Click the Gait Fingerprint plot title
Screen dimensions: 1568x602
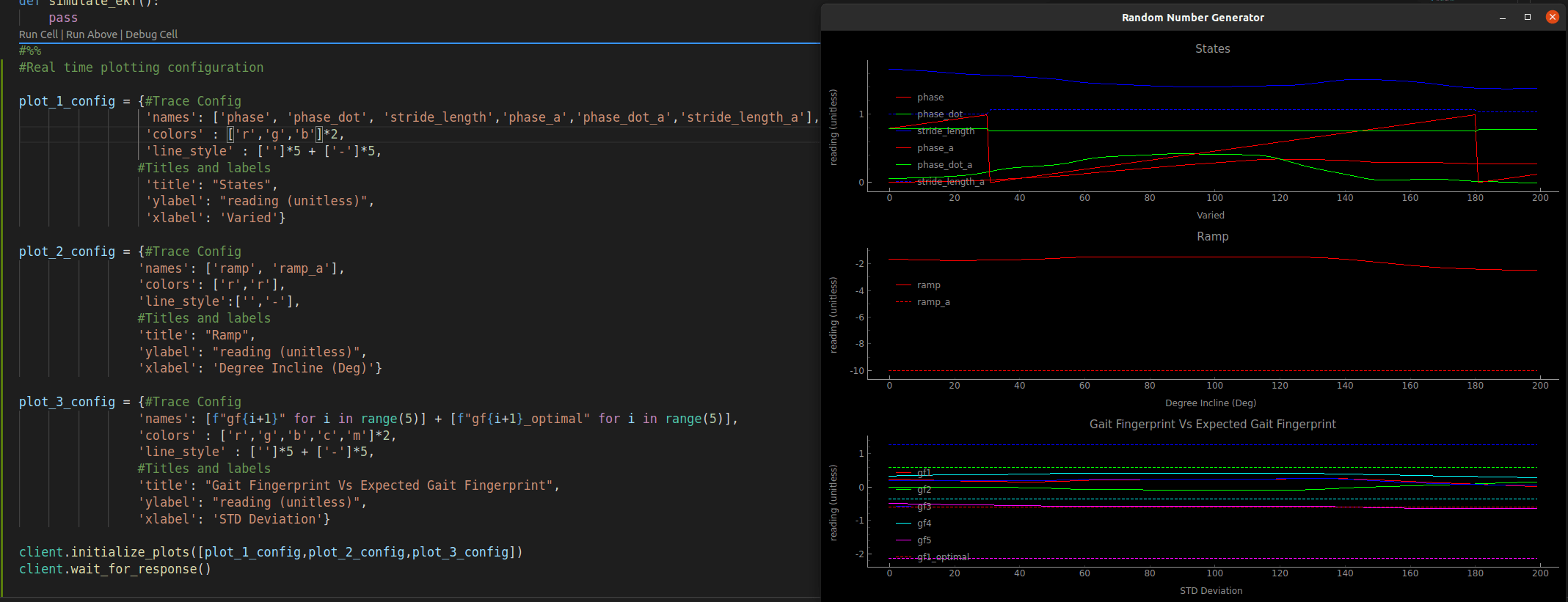tap(1212, 425)
